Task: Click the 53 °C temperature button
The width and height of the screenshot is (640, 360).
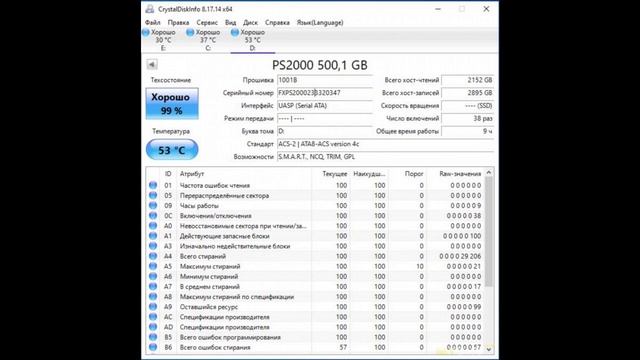Action: [172, 150]
